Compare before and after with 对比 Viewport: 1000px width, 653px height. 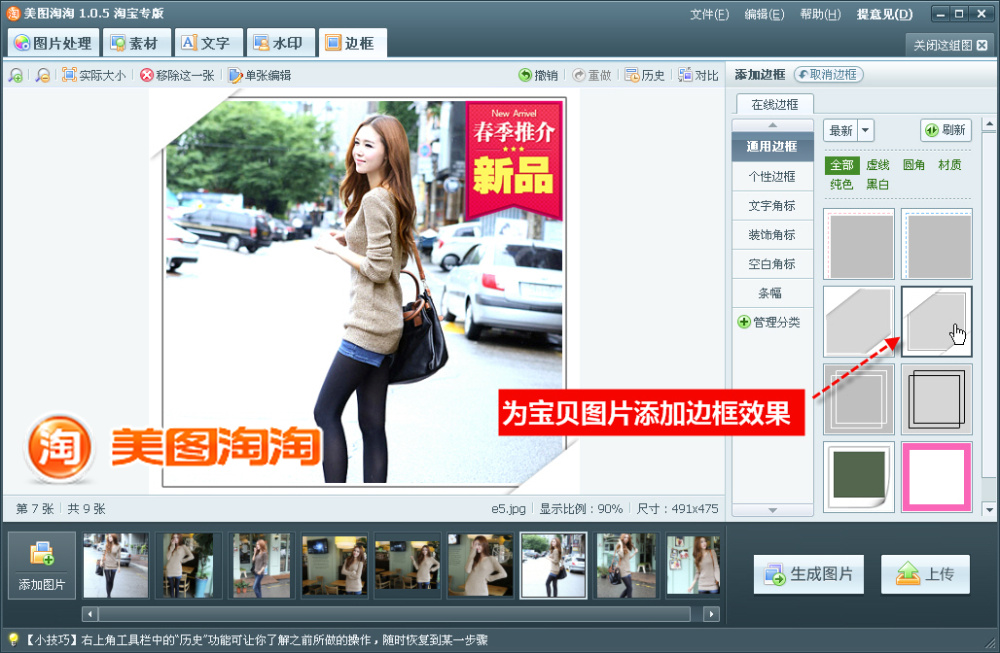[x=698, y=75]
